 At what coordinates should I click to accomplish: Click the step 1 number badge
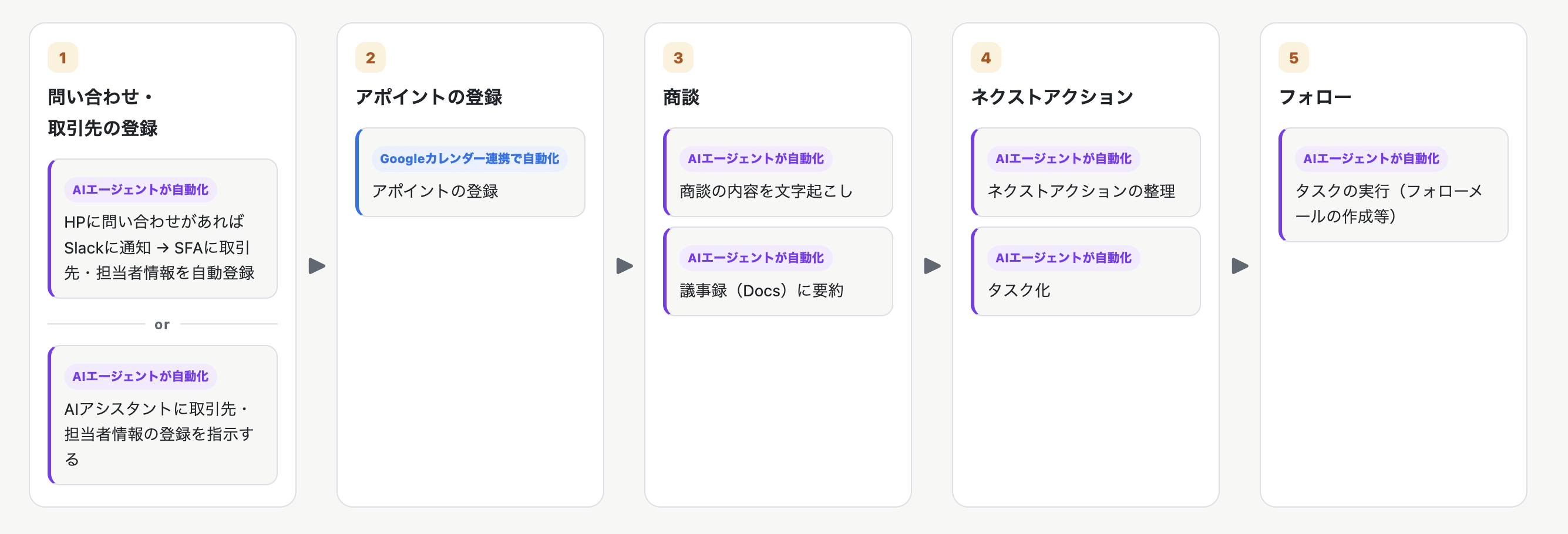[63, 58]
